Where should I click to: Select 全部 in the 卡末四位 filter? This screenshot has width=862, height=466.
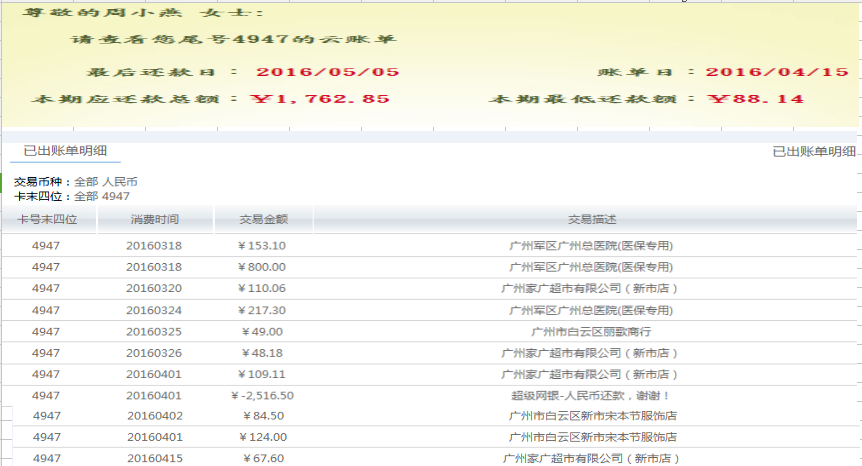coord(86,197)
